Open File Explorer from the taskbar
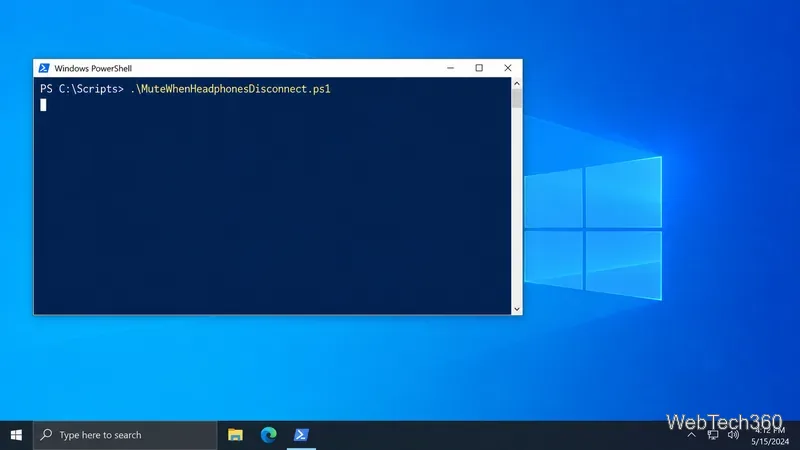Image resolution: width=800 pixels, height=450 pixels. coord(235,435)
